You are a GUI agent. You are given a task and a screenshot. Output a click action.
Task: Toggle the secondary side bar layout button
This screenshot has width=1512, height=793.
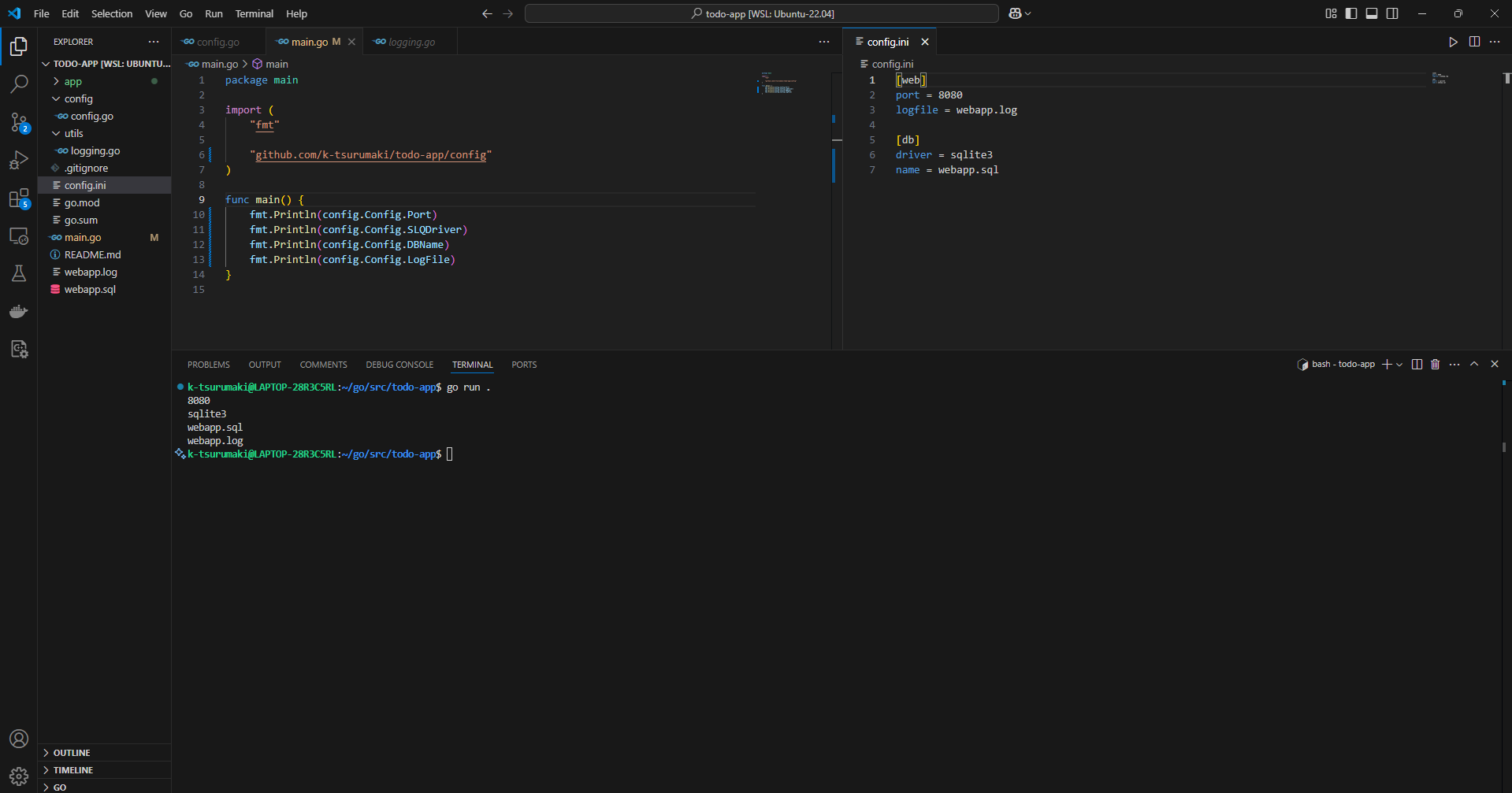[x=1392, y=13]
